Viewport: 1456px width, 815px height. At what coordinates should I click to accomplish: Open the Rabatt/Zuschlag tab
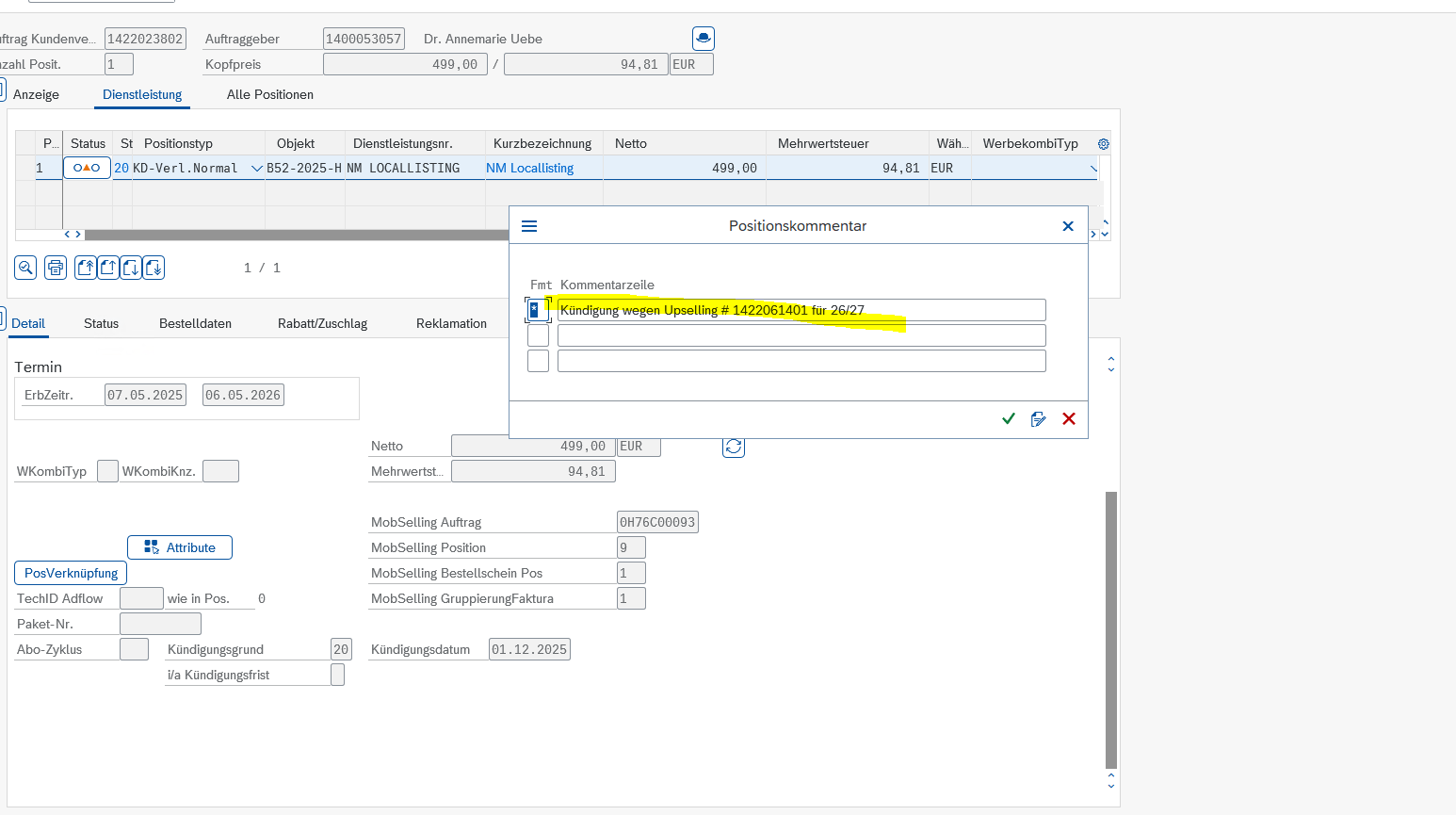(322, 323)
